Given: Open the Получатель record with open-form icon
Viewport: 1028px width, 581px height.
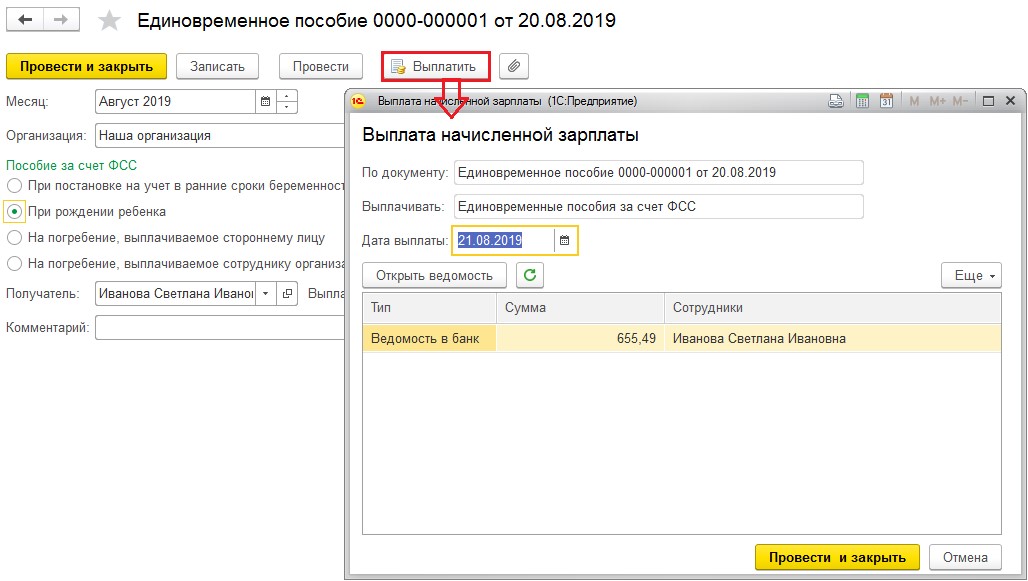Looking at the screenshot, I should coord(287,294).
